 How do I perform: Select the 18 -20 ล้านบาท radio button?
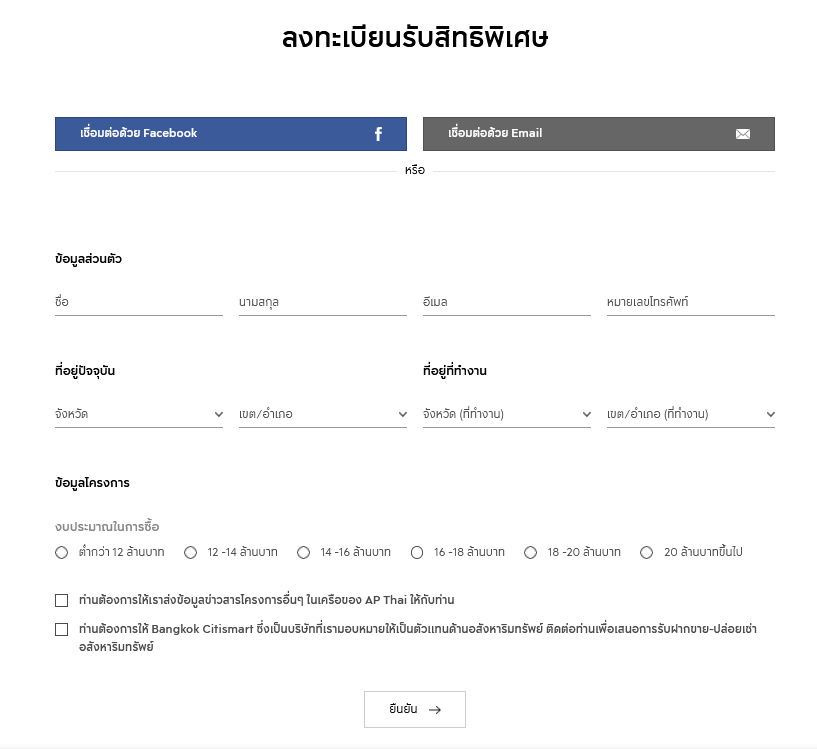pos(531,552)
